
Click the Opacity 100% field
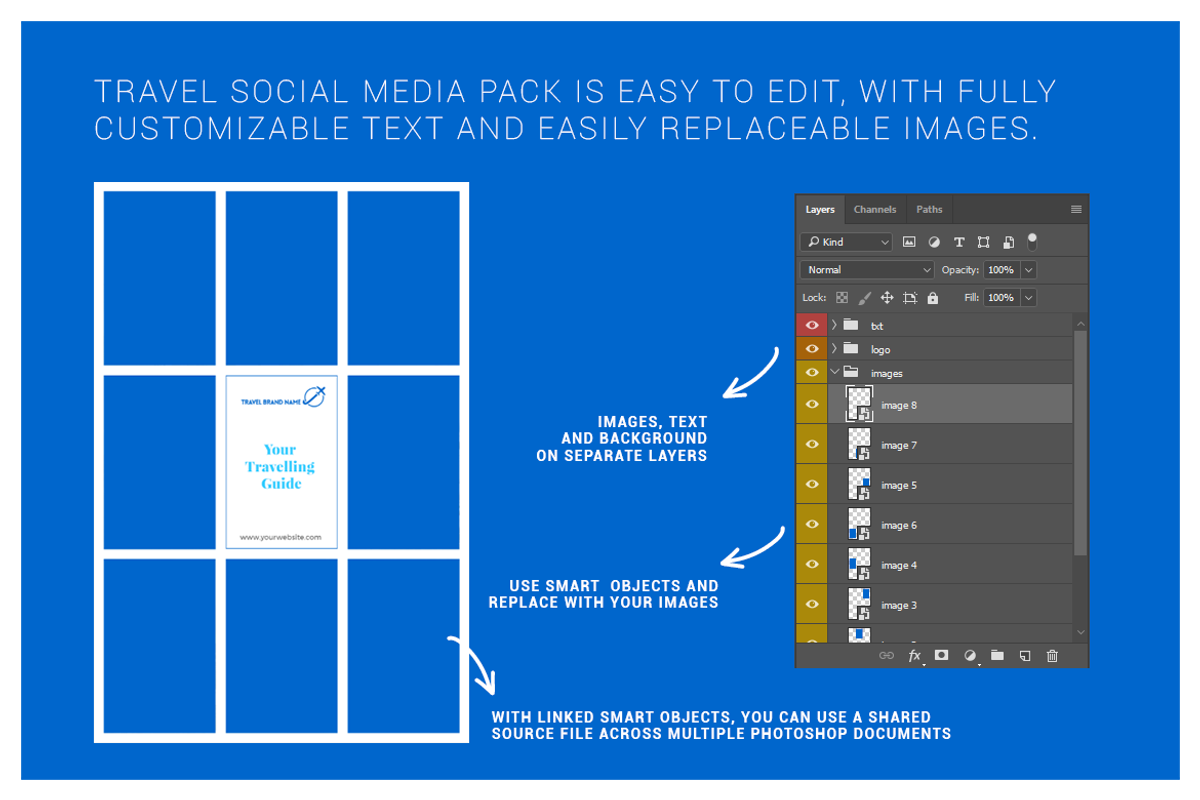click(x=1002, y=270)
